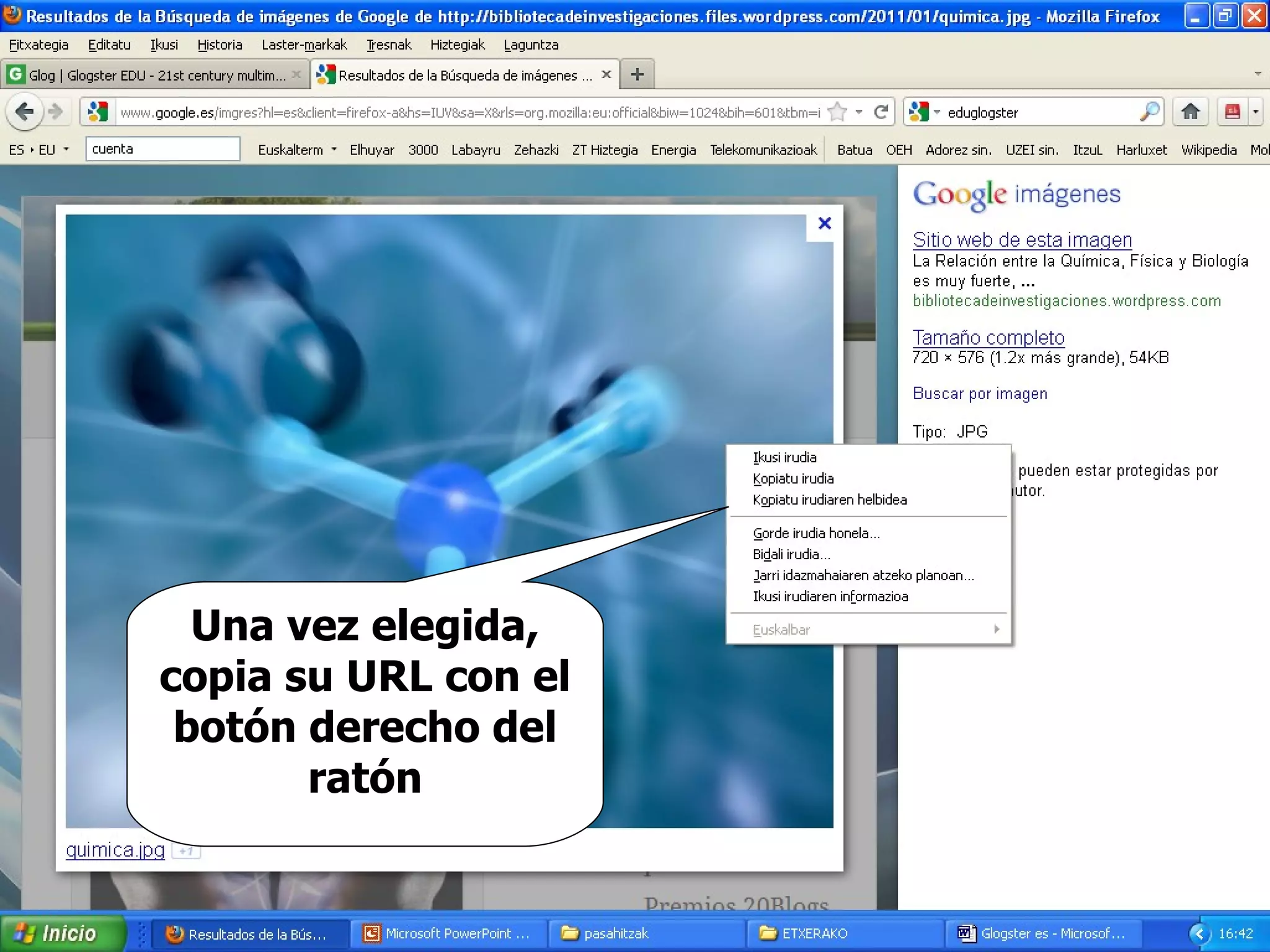This screenshot has height=952, width=1270.
Task: Click the quimica.jpg link
Action: coord(115,850)
